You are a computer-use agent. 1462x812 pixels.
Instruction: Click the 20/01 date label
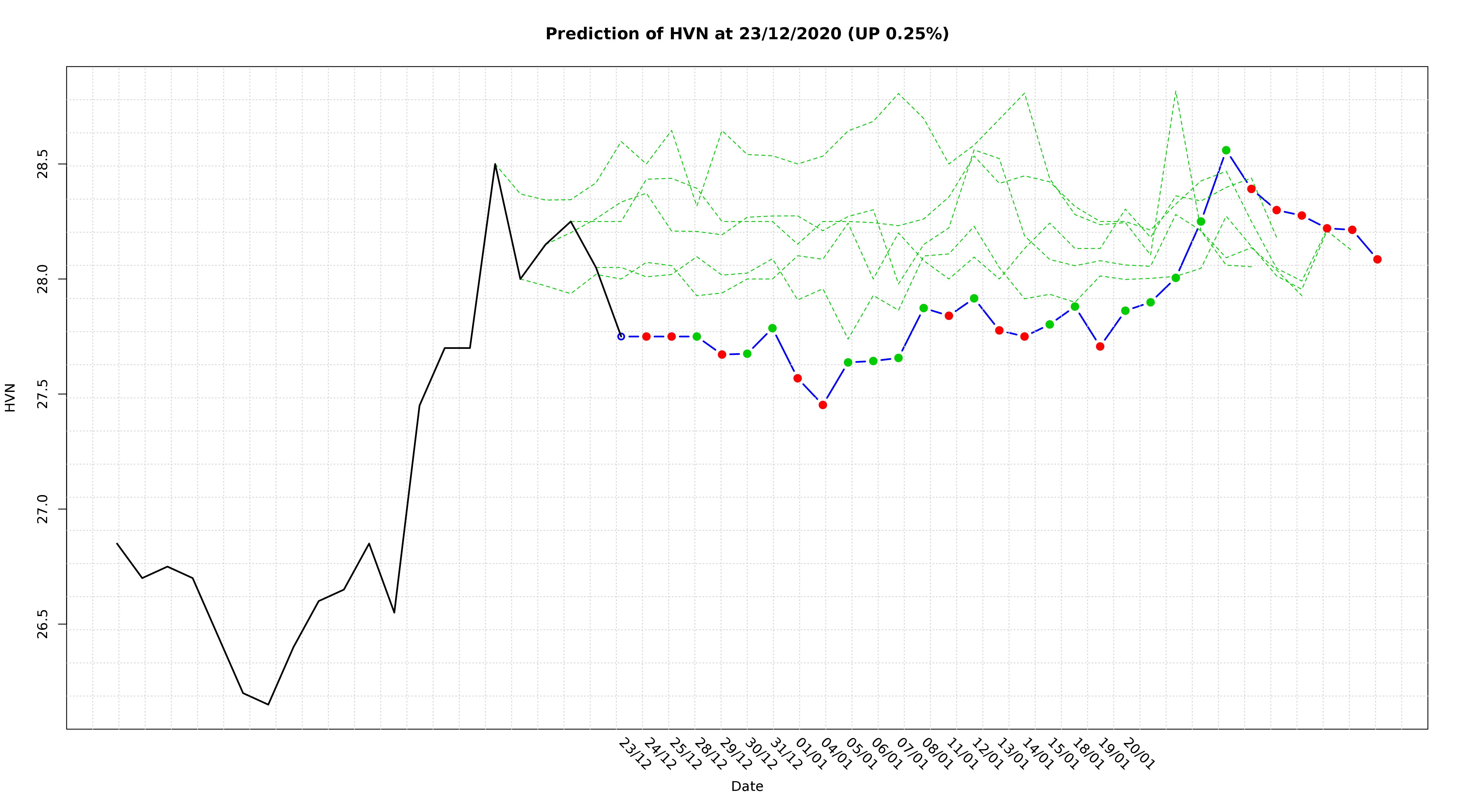click(1138, 754)
